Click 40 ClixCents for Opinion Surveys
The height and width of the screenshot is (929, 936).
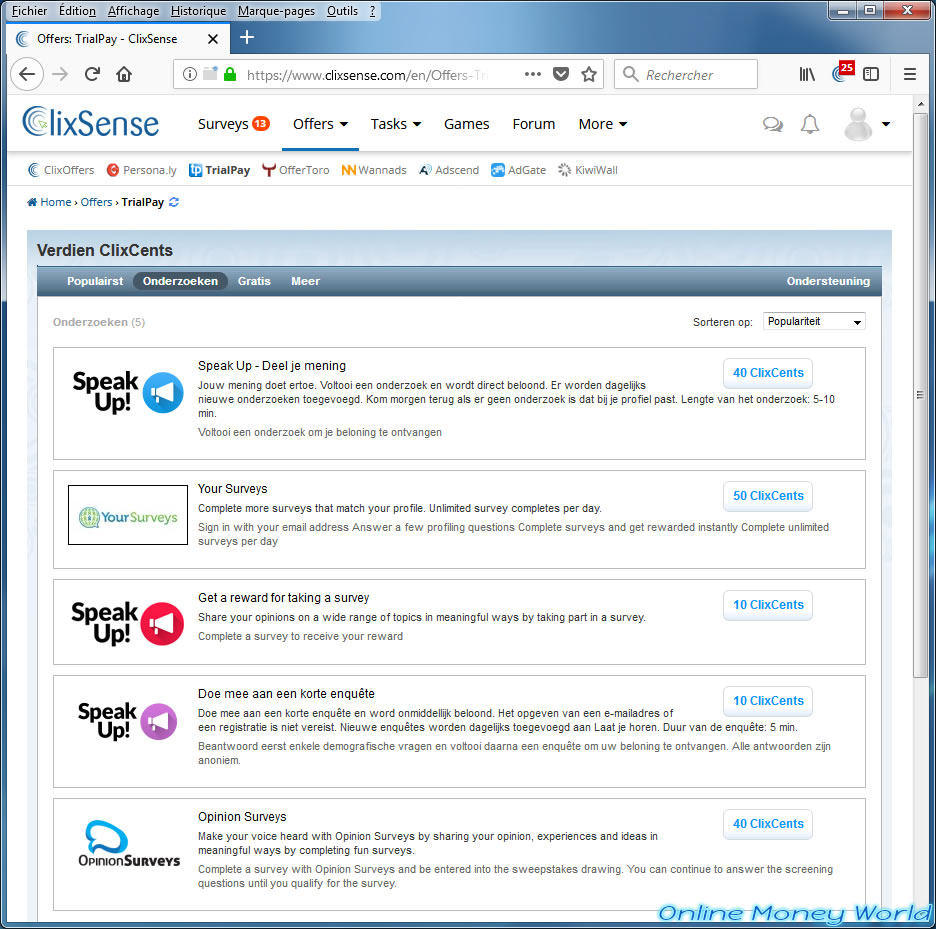click(x=768, y=823)
